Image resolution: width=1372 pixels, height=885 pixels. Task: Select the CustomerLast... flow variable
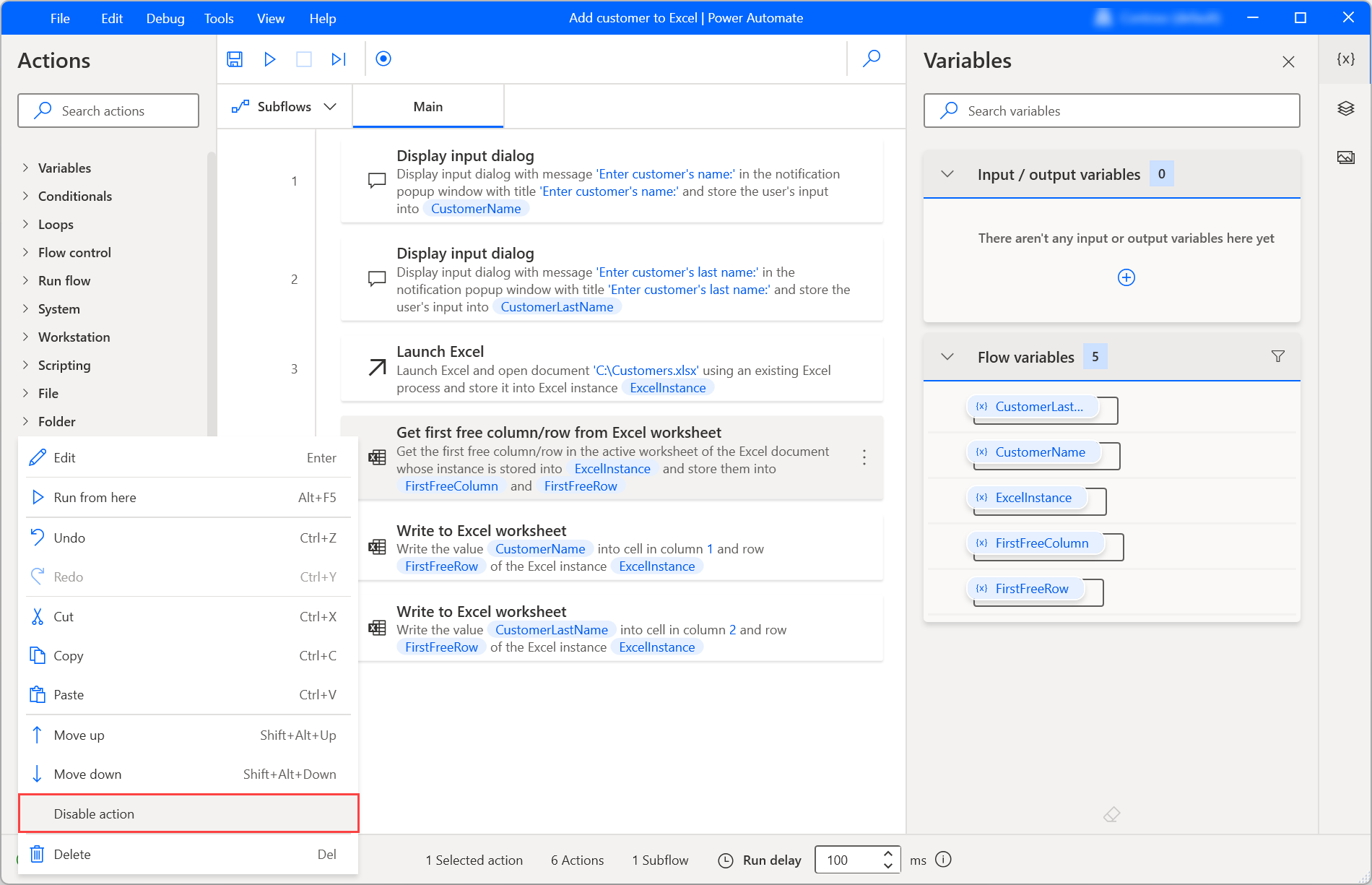(x=1033, y=407)
